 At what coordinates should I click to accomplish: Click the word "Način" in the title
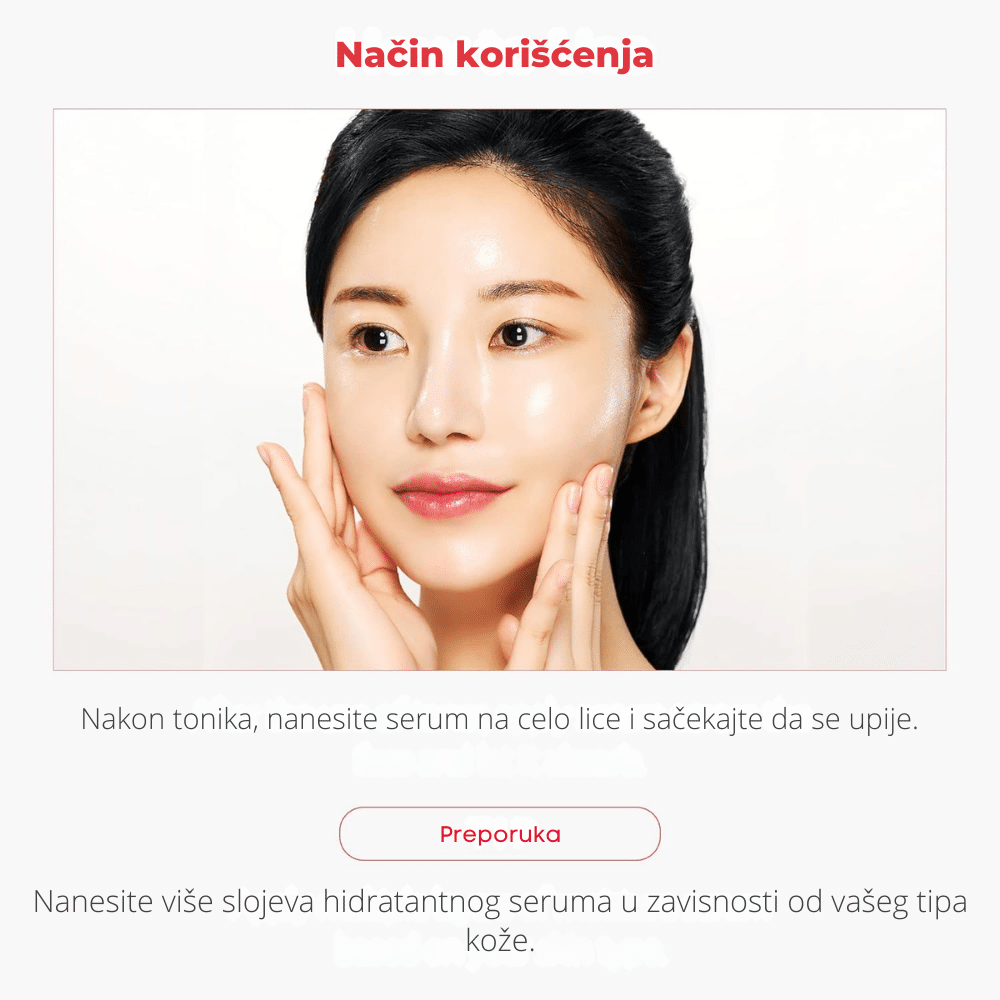389,55
